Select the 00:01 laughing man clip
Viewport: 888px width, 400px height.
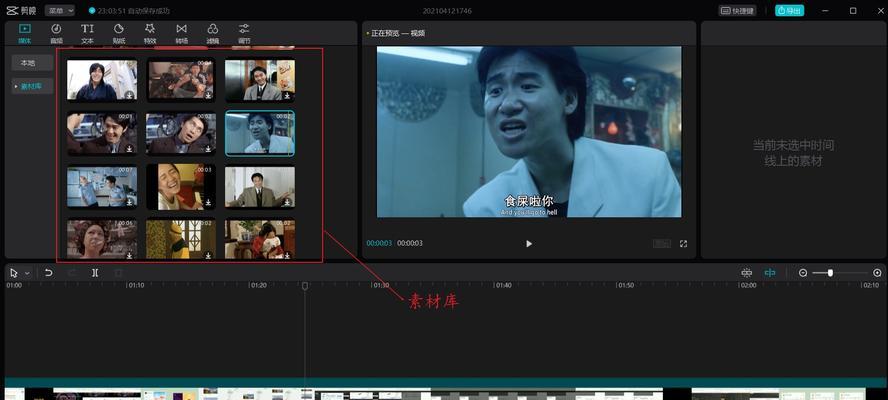click(102, 134)
